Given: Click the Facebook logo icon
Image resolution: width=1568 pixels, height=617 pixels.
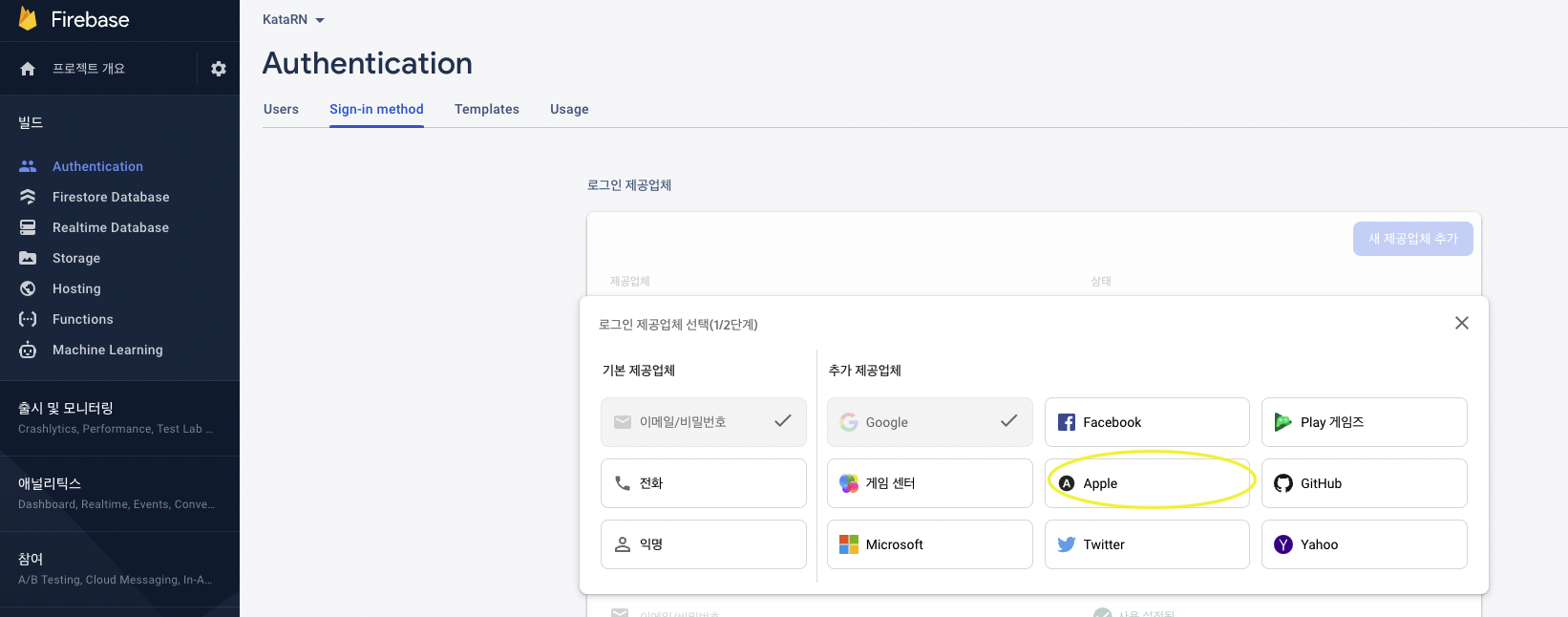Looking at the screenshot, I should [1067, 422].
